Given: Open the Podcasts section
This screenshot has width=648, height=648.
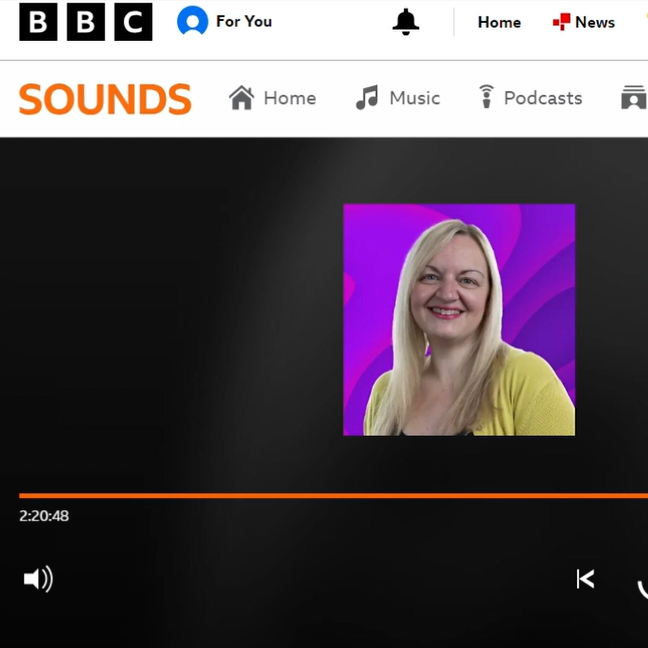Looking at the screenshot, I should [530, 98].
